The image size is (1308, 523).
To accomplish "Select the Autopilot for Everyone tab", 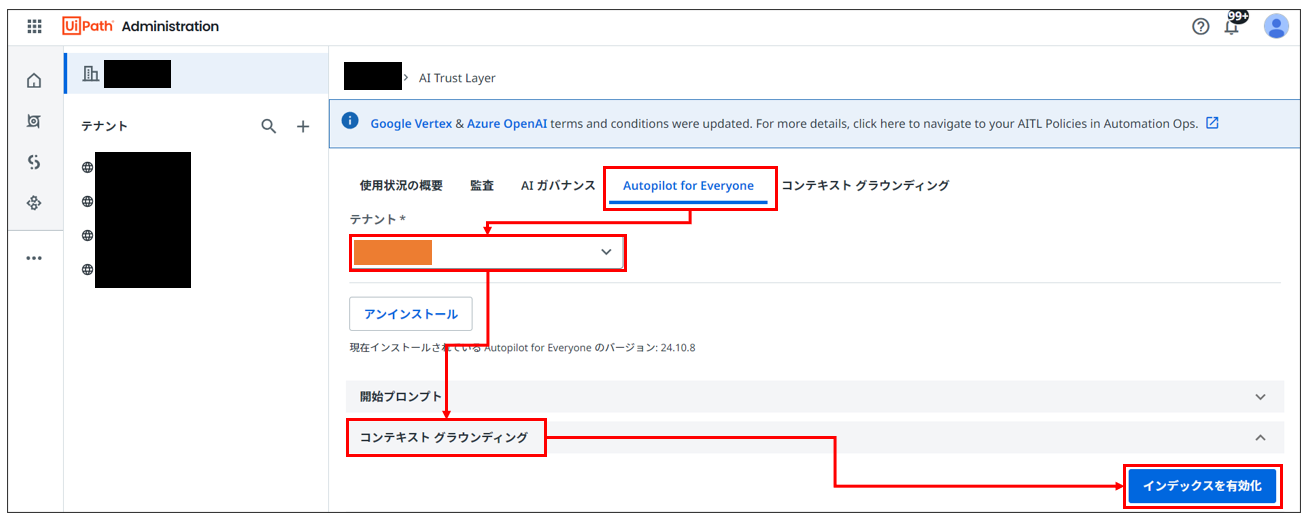I will (x=688, y=186).
